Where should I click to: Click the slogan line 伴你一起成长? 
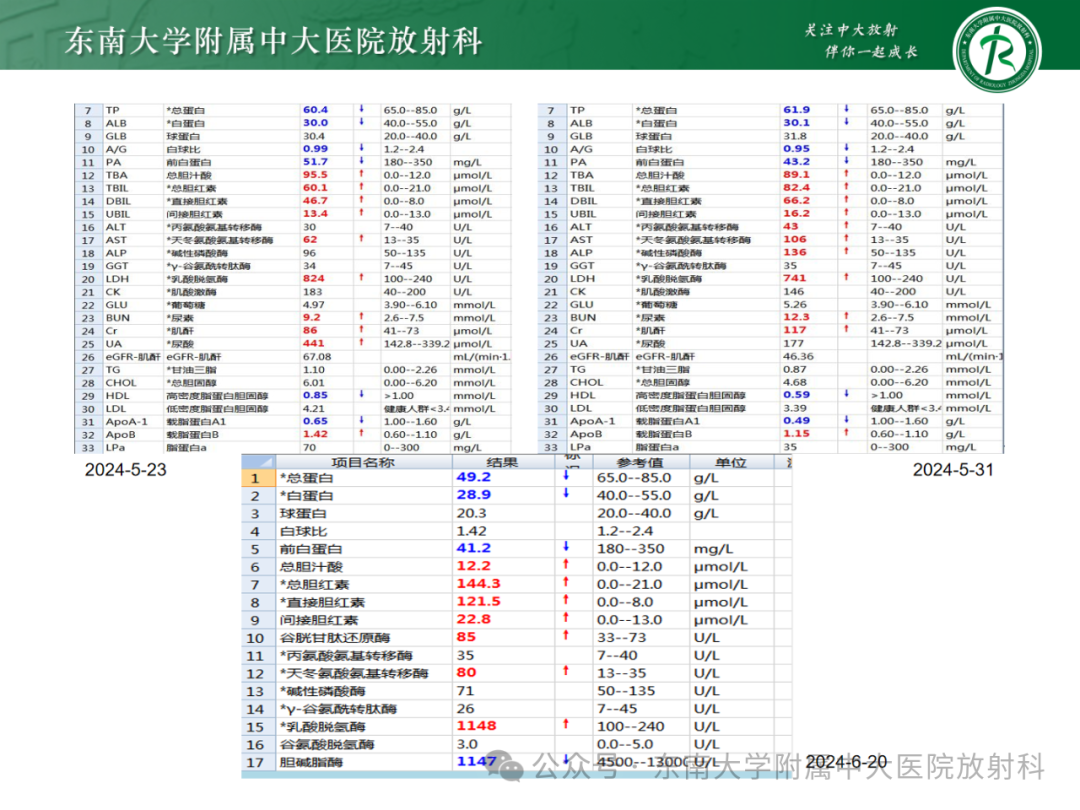point(871,52)
